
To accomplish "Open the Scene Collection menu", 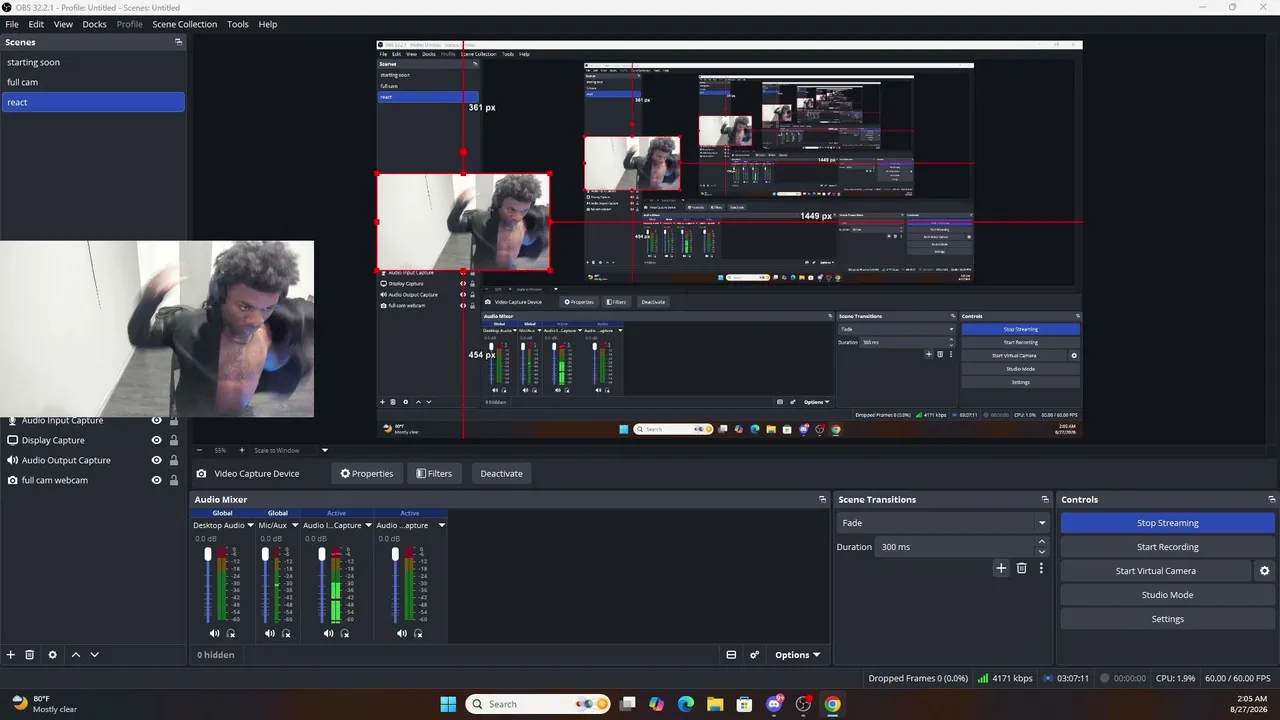I will (x=184, y=24).
